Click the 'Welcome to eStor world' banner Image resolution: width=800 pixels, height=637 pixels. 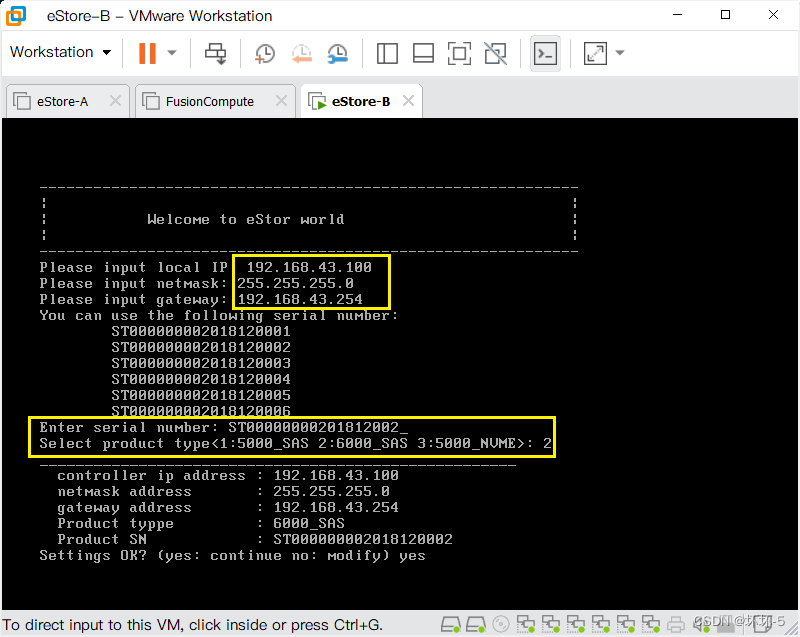(x=245, y=219)
